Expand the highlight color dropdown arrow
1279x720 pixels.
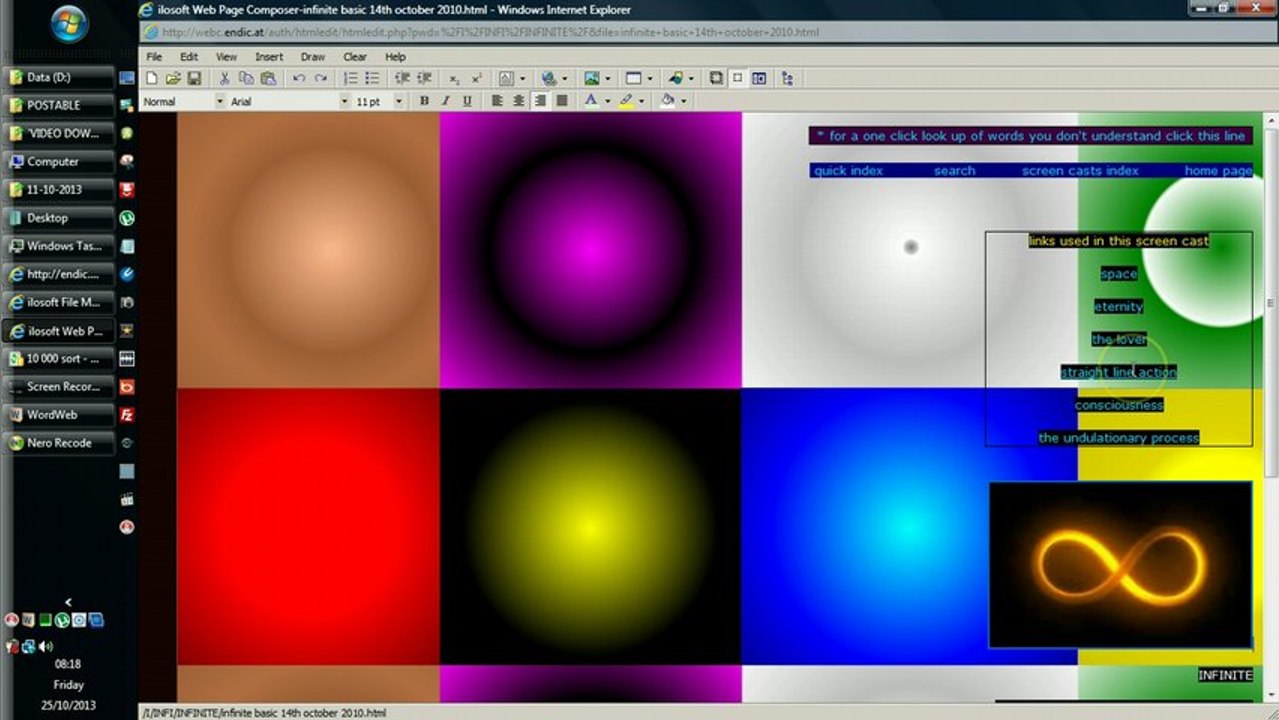(641, 101)
